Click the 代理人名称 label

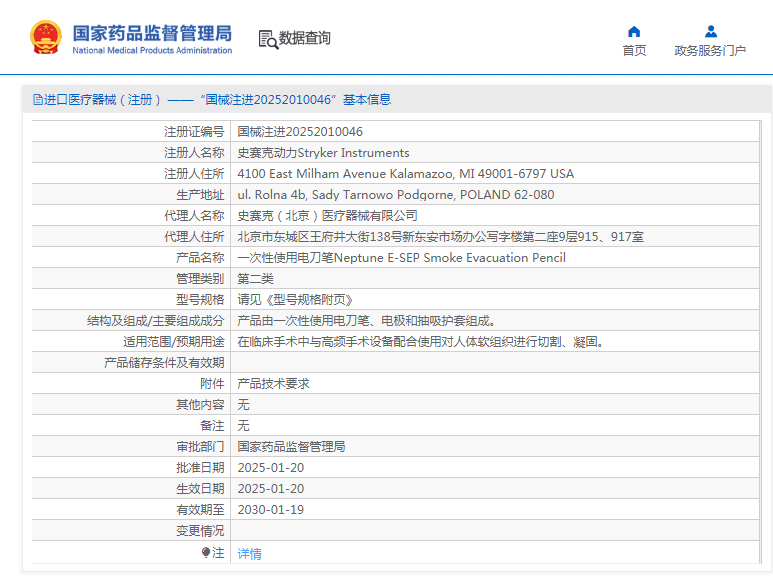[x=194, y=216]
